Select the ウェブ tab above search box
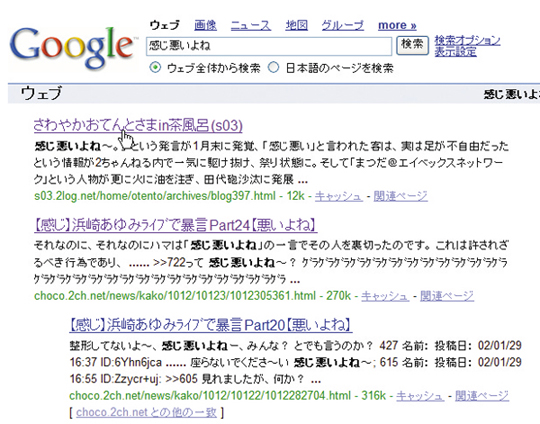This screenshot has width=540, height=424. click(x=165, y=25)
